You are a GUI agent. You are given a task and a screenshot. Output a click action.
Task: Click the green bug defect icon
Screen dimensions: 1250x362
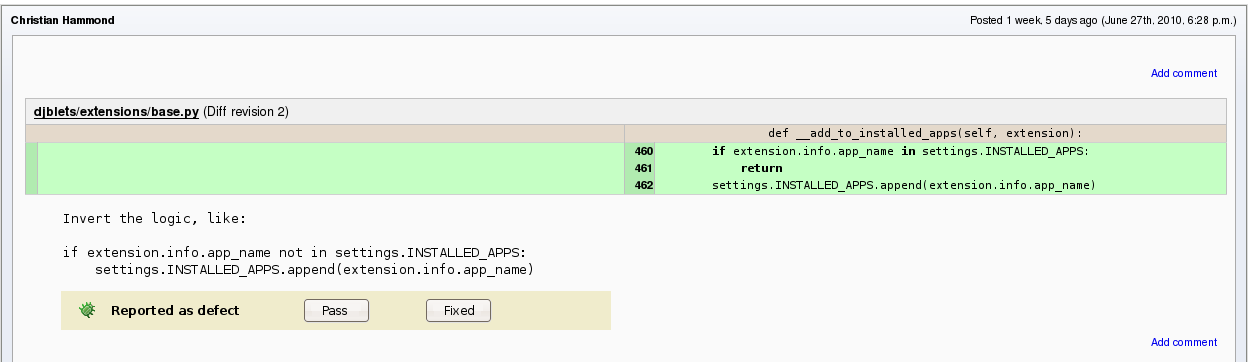click(88, 311)
